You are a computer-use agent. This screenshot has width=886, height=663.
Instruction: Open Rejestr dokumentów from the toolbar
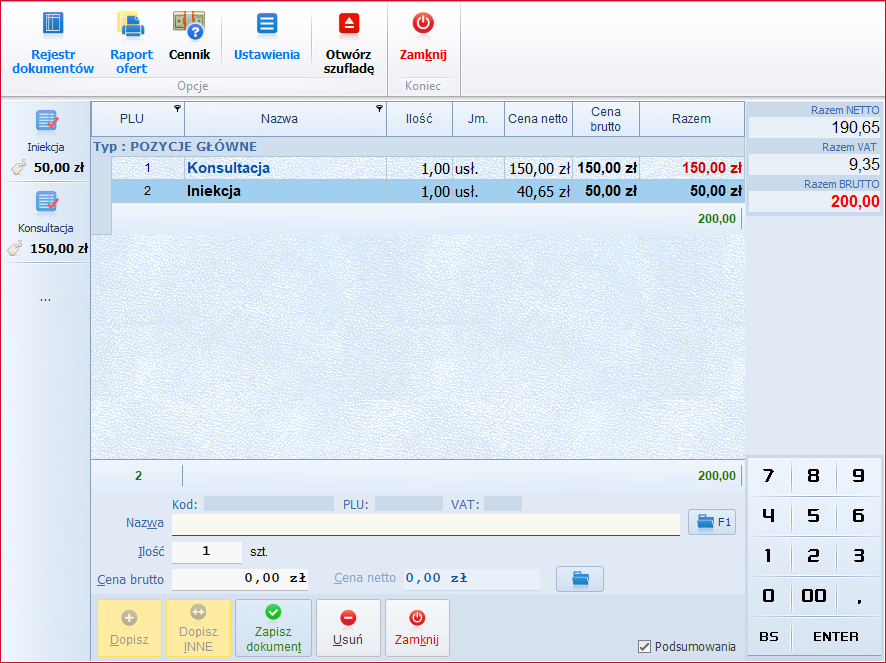click(53, 40)
